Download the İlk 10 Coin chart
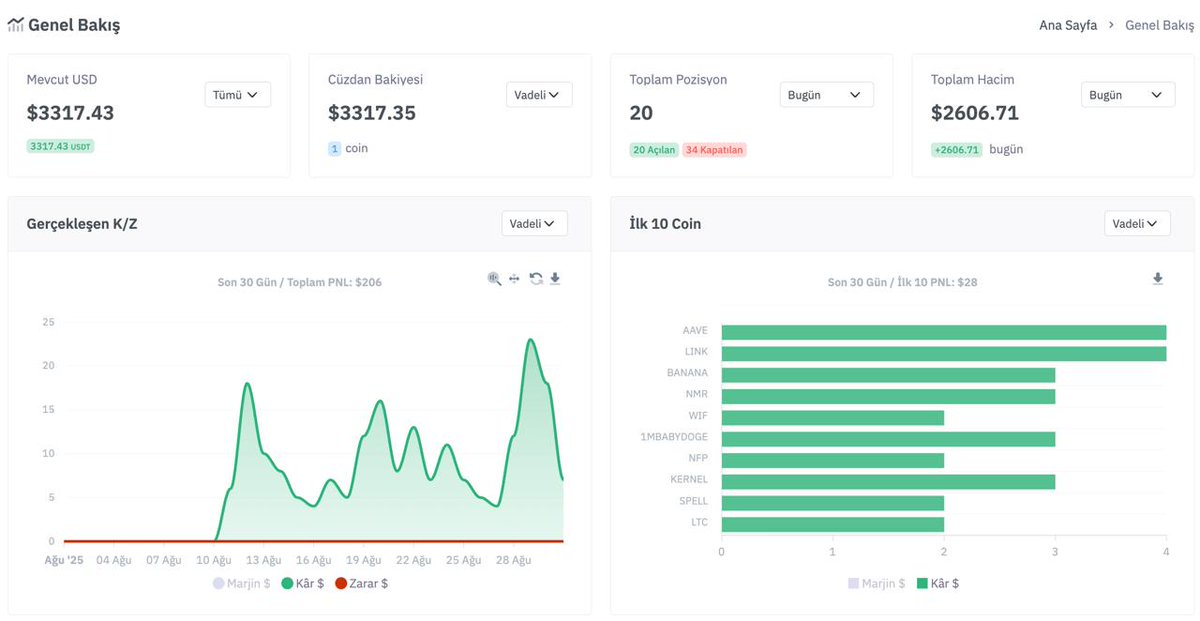The width and height of the screenshot is (1200, 621). (1158, 279)
